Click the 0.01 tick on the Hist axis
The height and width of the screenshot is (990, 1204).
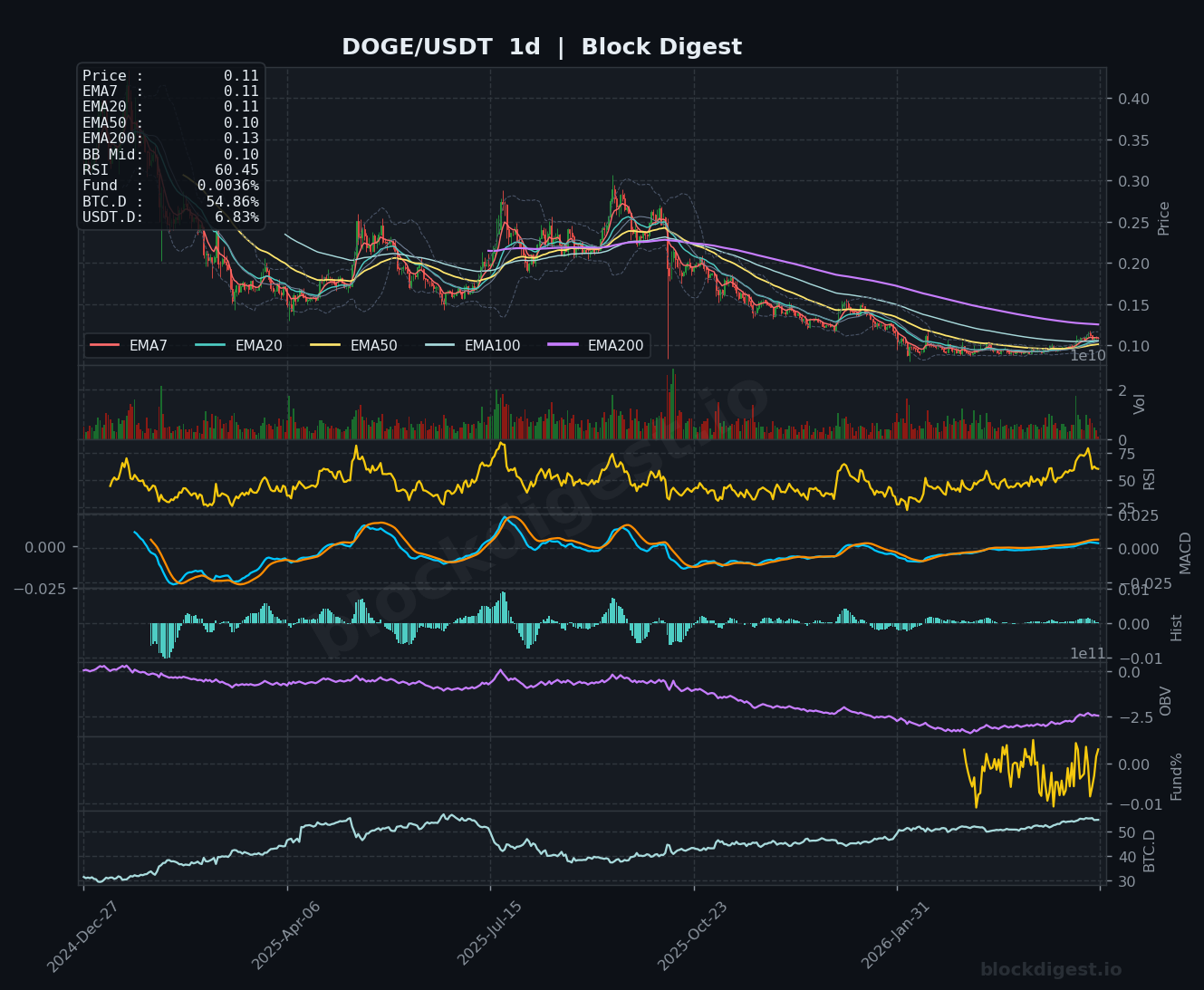pos(1132,591)
